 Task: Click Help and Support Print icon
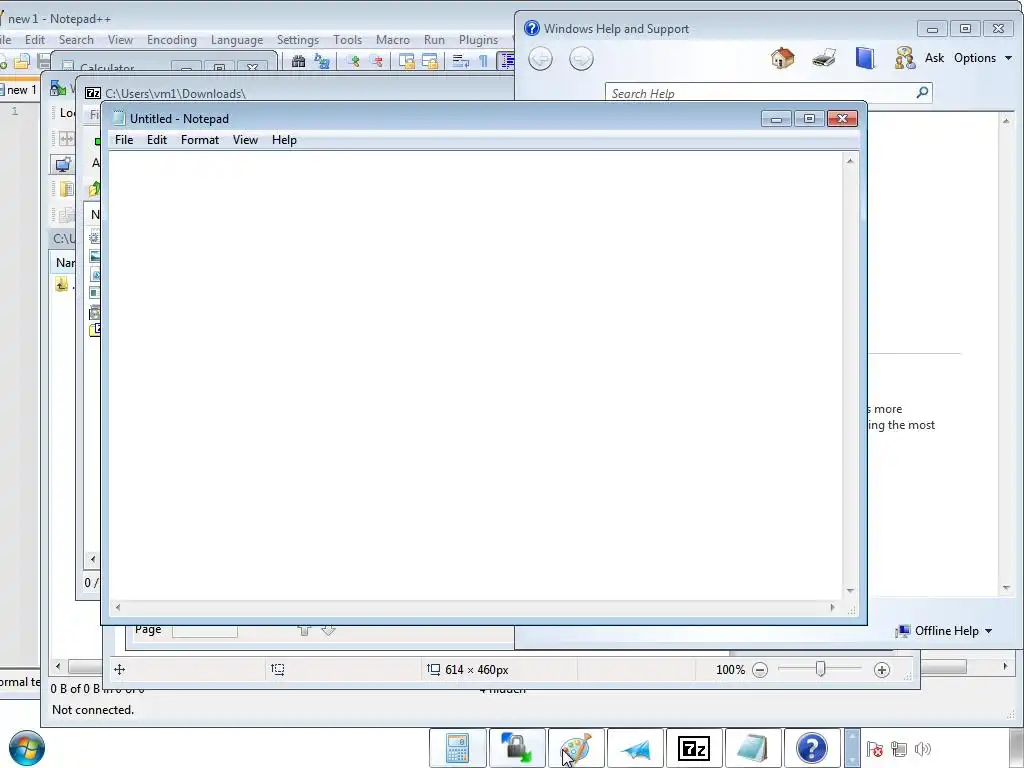[x=824, y=58]
